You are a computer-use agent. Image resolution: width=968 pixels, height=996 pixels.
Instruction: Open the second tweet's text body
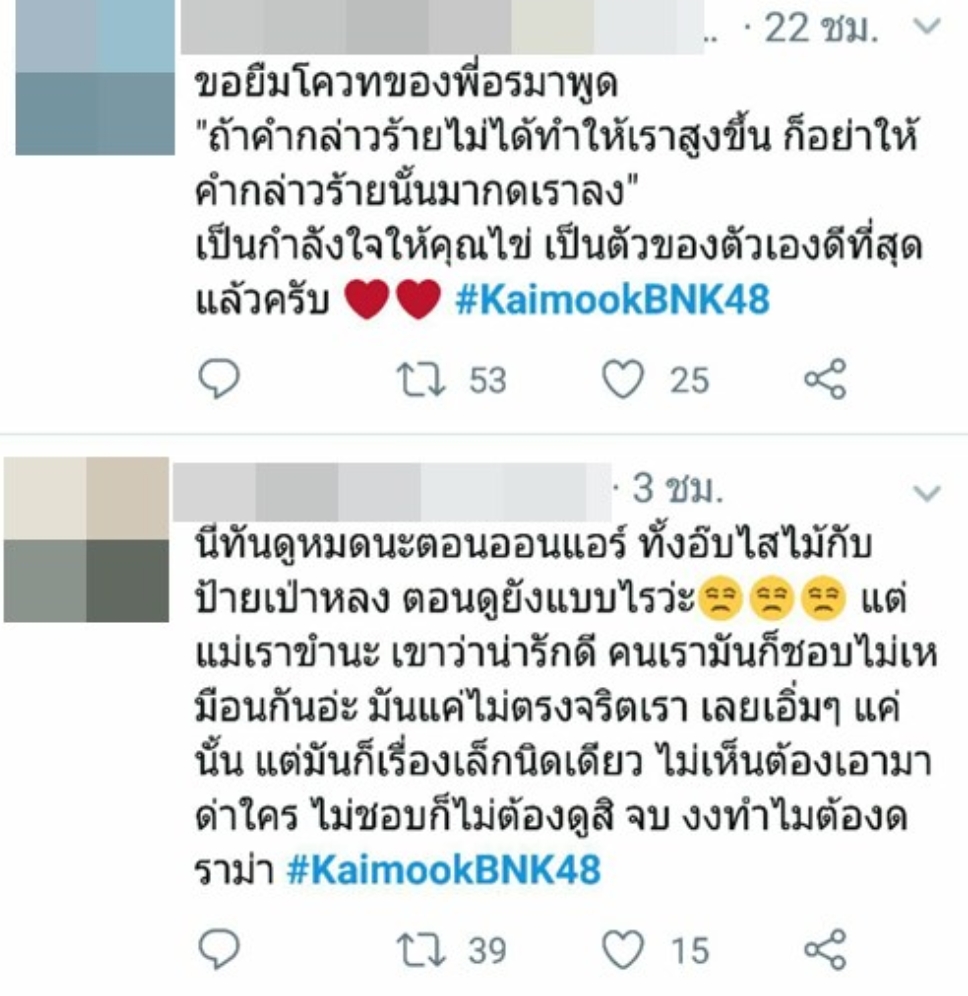point(565,707)
